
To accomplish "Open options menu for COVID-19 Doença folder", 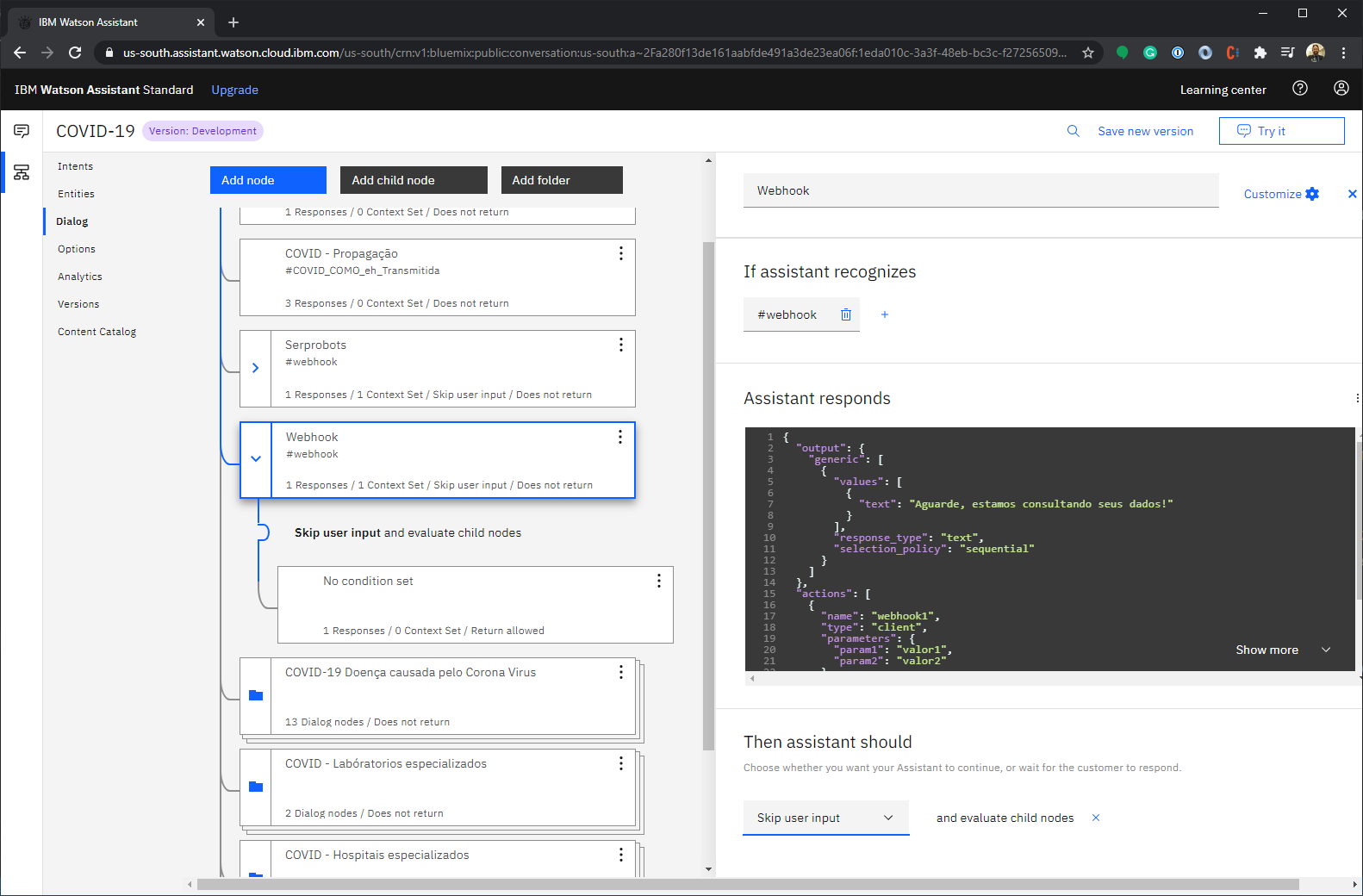I will pyautogui.click(x=620, y=672).
